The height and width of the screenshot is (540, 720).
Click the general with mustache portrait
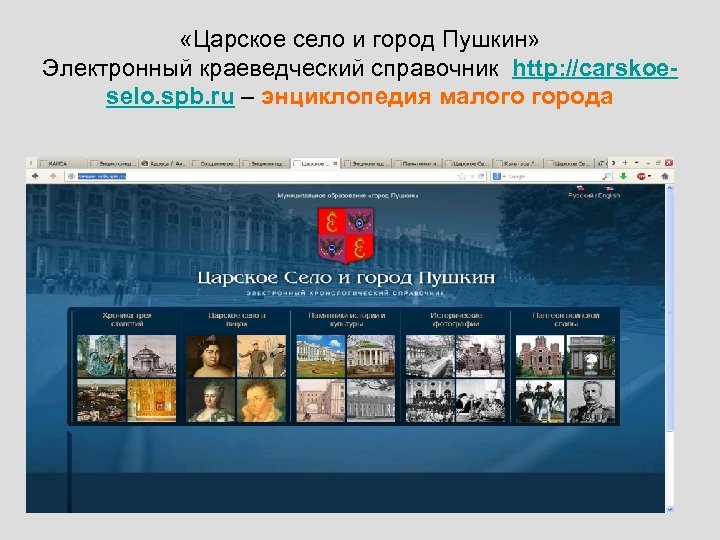click(x=591, y=400)
